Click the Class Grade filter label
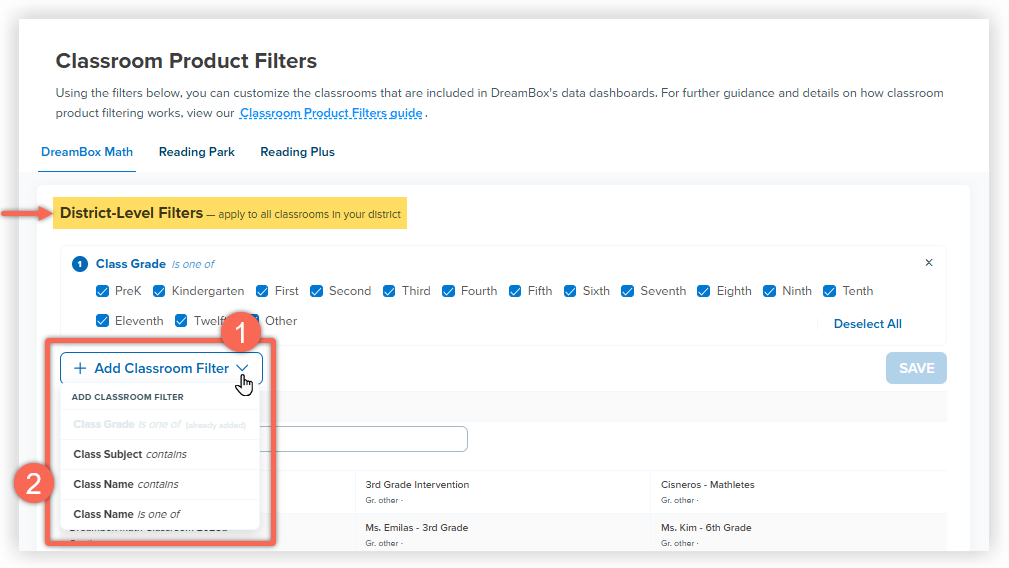Screen dimensions: 1009x568 tap(131, 264)
